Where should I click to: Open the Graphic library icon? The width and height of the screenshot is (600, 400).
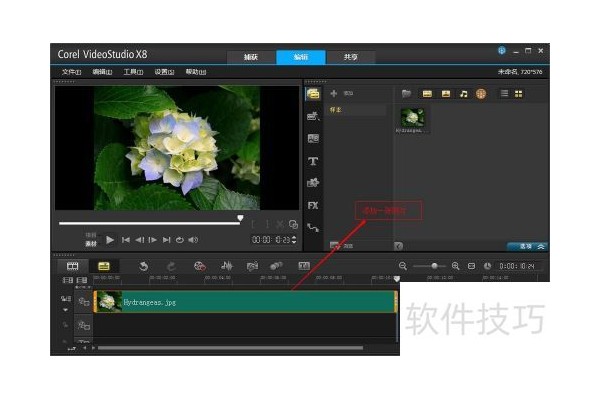(313, 183)
